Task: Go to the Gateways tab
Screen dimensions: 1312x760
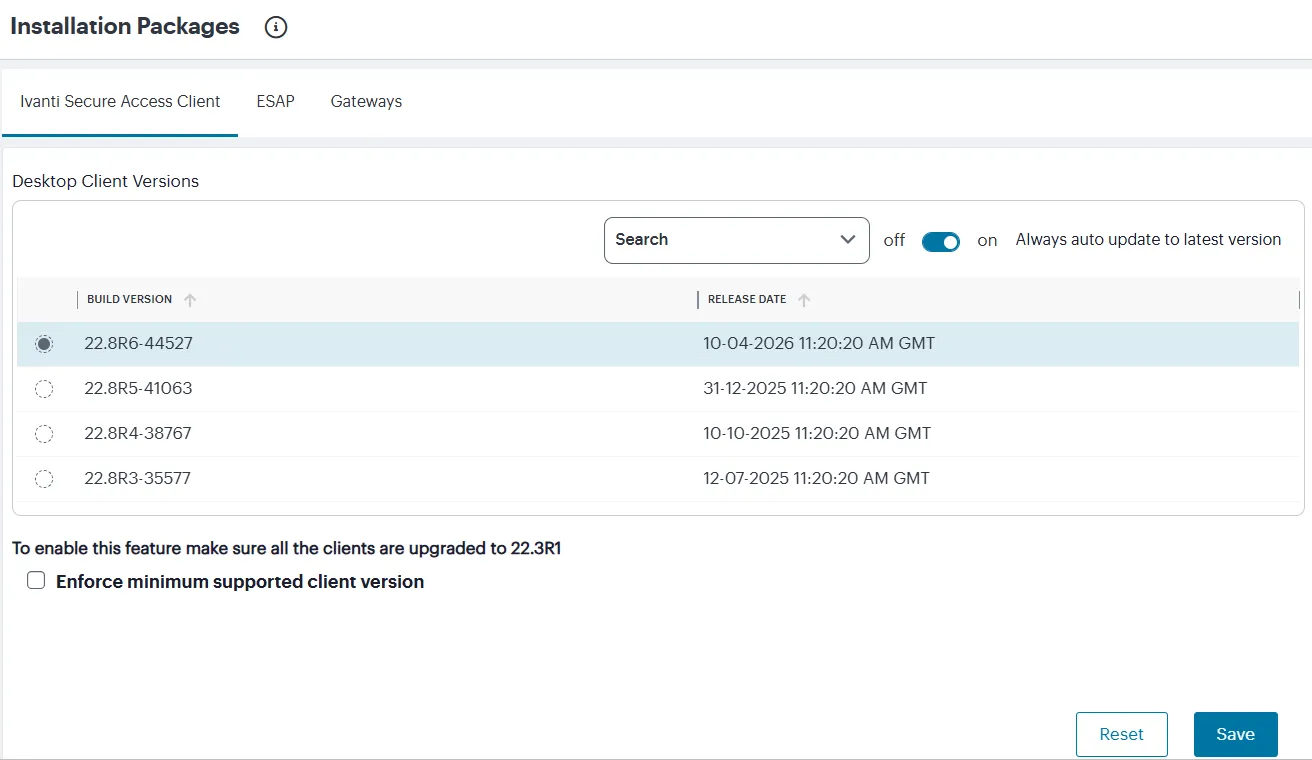Action: [x=366, y=101]
